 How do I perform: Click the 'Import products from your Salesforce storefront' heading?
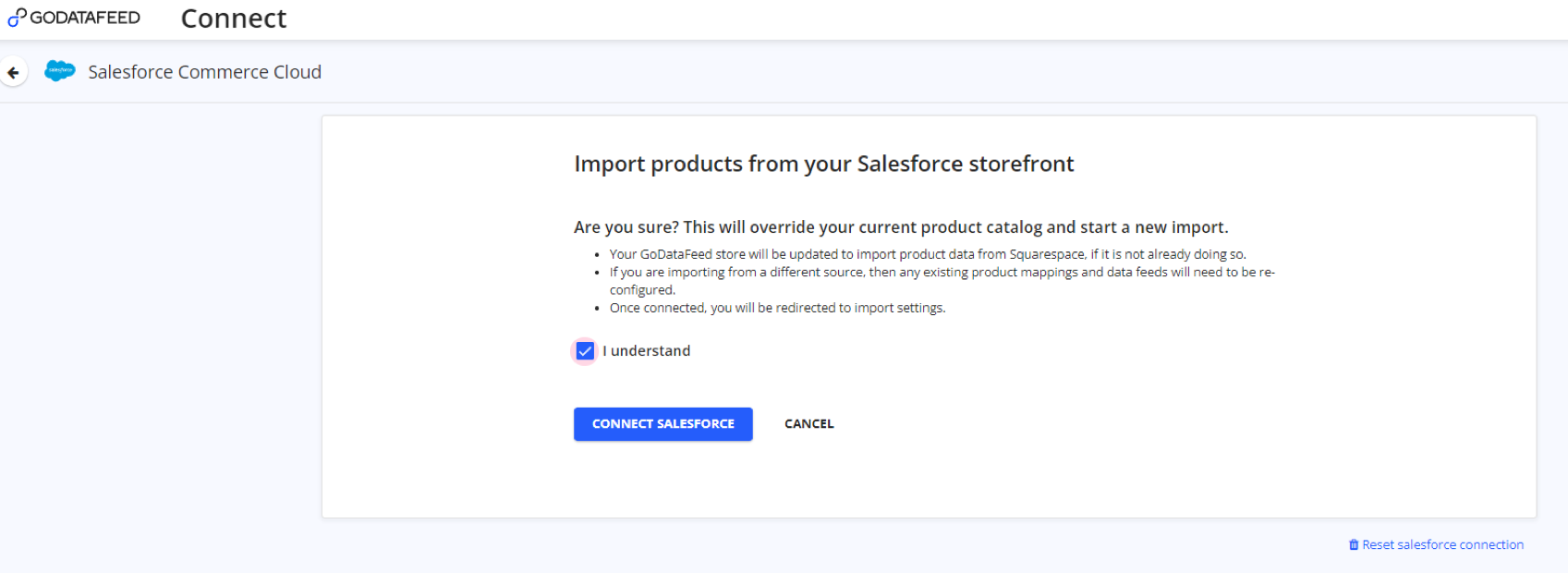point(824,165)
